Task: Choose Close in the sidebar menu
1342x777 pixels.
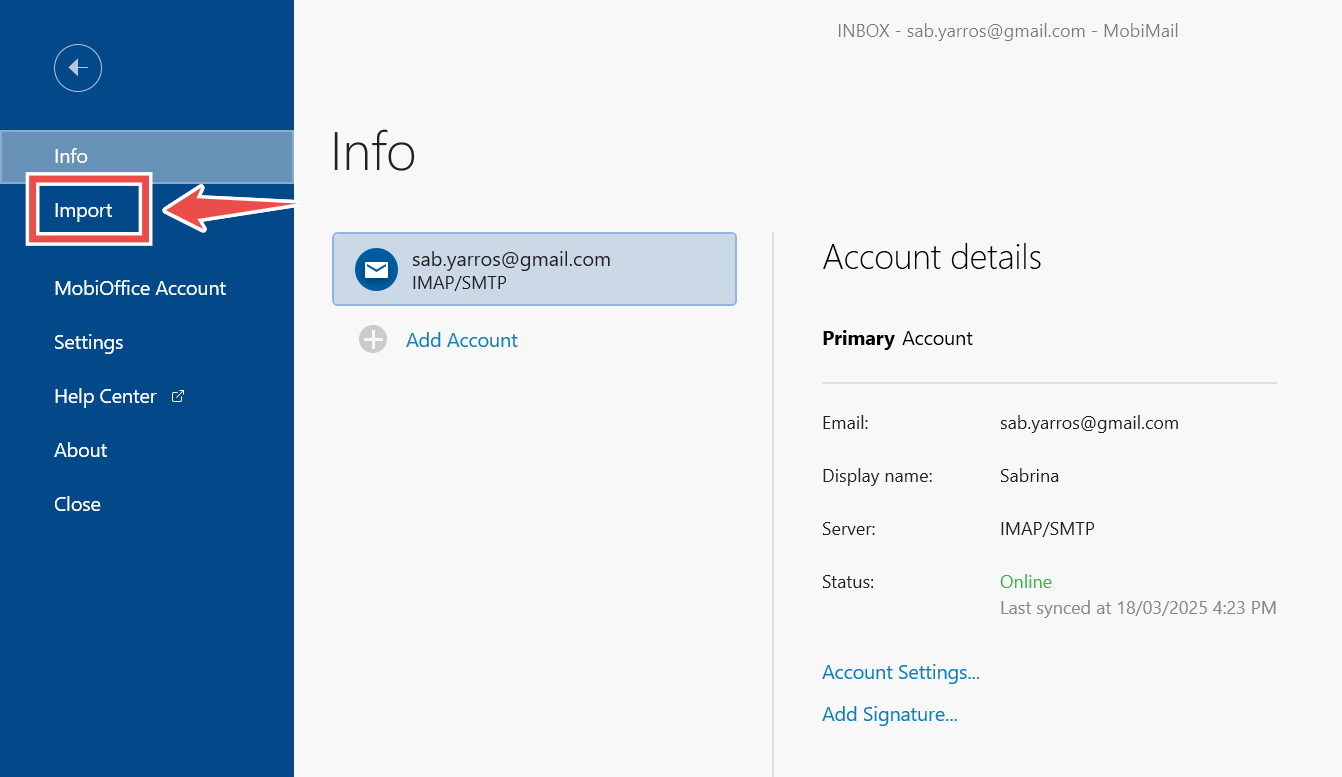Action: 77,504
